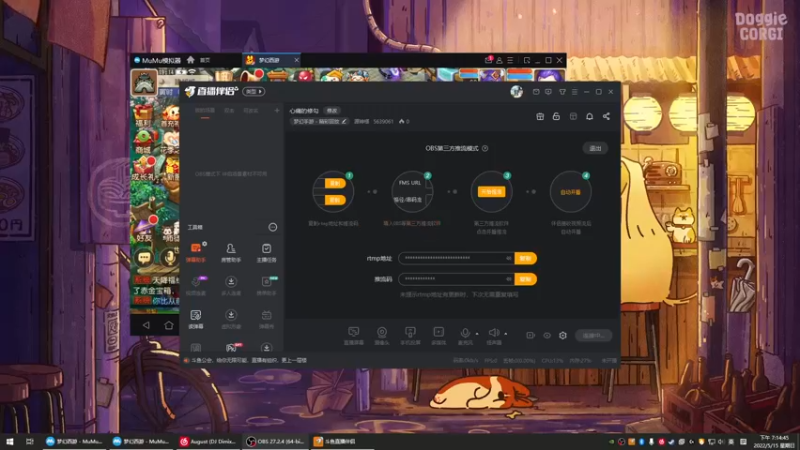
Task: Click into the rtmp地址 field
Action: point(456,258)
